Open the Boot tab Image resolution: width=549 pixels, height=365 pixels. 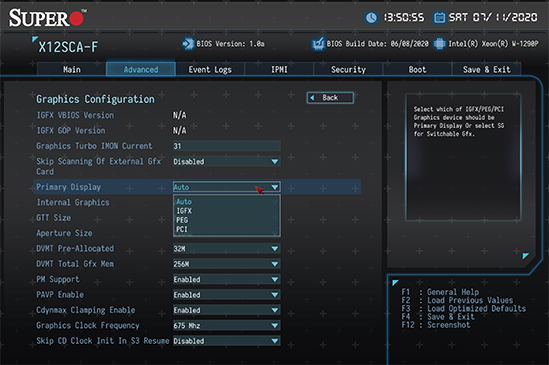[x=417, y=69]
